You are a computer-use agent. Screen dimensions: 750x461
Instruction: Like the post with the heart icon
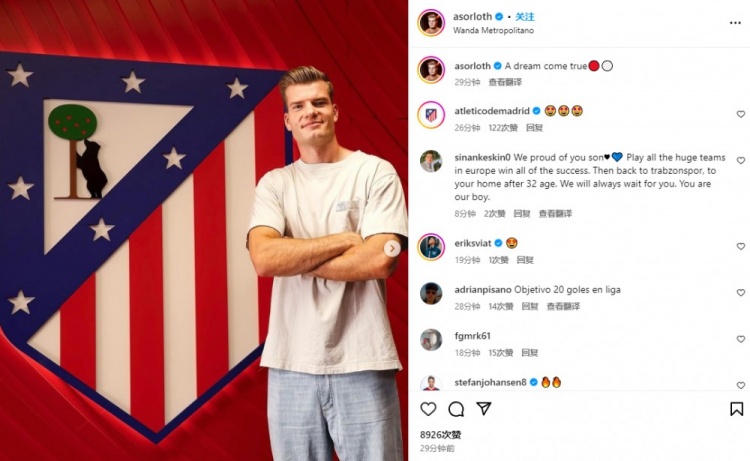pos(428,409)
